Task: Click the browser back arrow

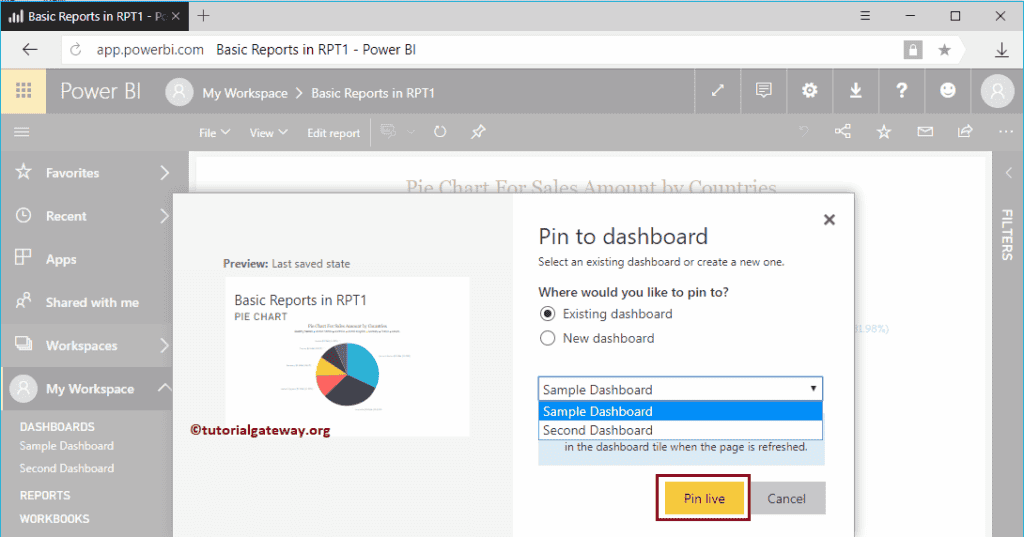Action: click(30, 50)
